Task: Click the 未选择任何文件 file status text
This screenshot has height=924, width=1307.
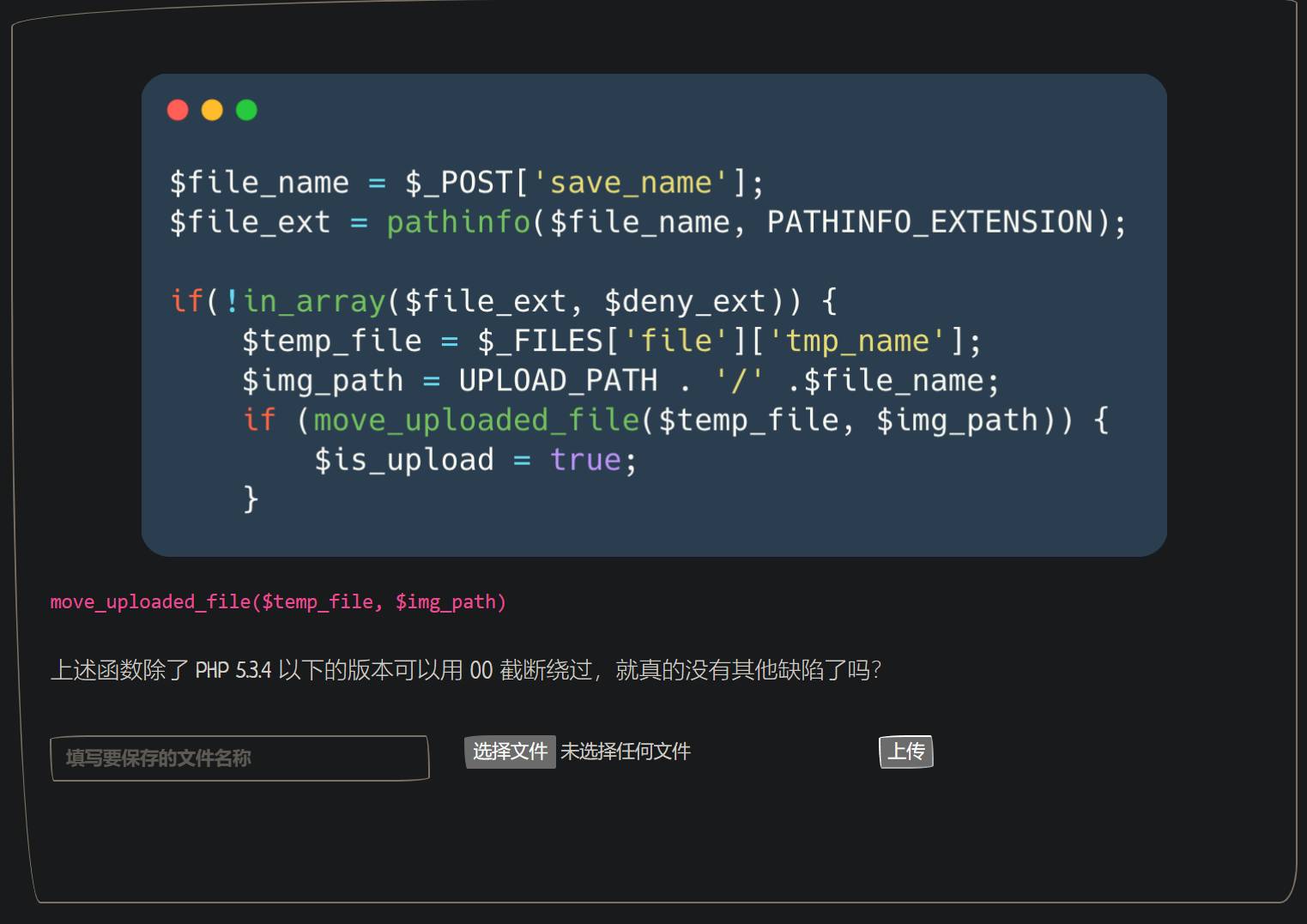Action: pos(626,752)
